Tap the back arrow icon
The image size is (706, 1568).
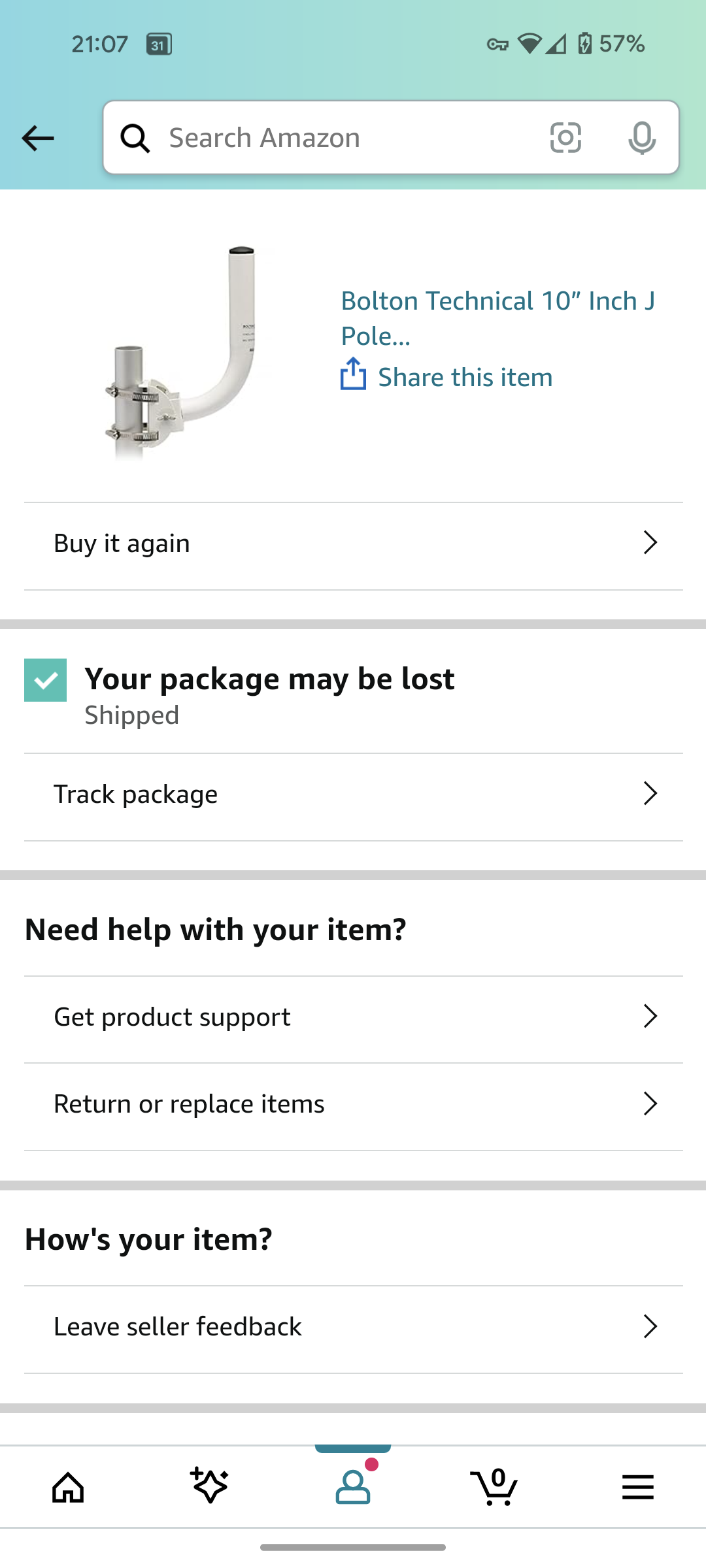point(38,138)
